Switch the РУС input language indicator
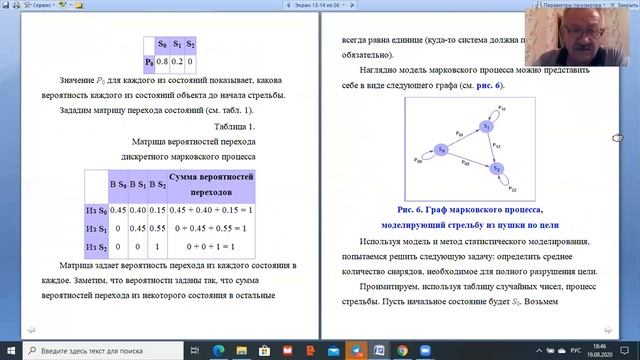Screen dimensions: 640x360 coord(576,351)
